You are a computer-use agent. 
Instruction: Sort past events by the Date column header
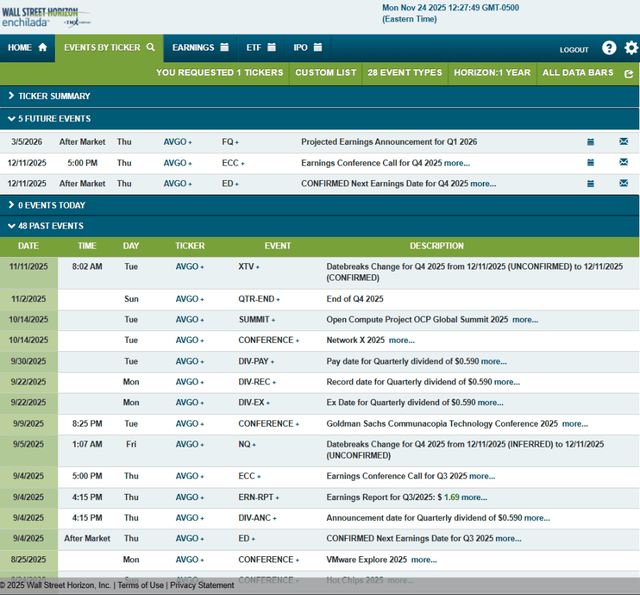[28, 246]
